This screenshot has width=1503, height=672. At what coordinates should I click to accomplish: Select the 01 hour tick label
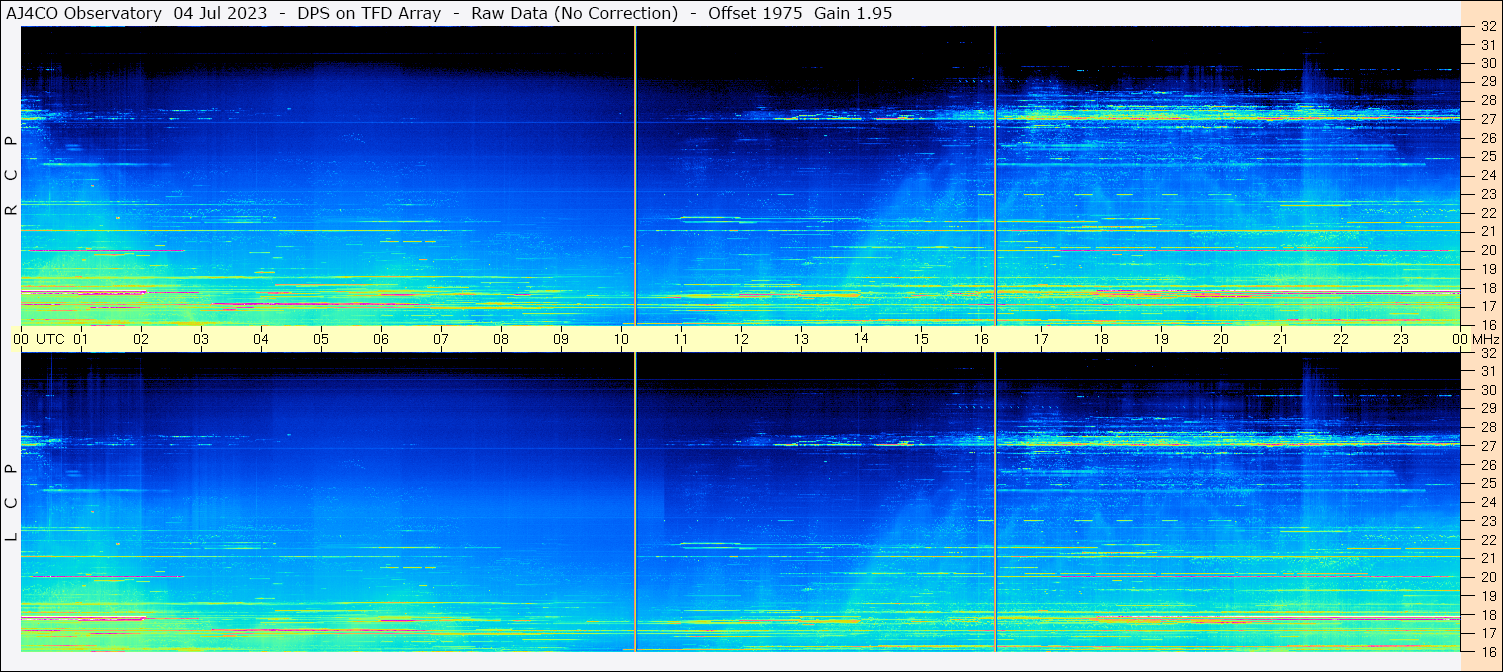pos(81,339)
